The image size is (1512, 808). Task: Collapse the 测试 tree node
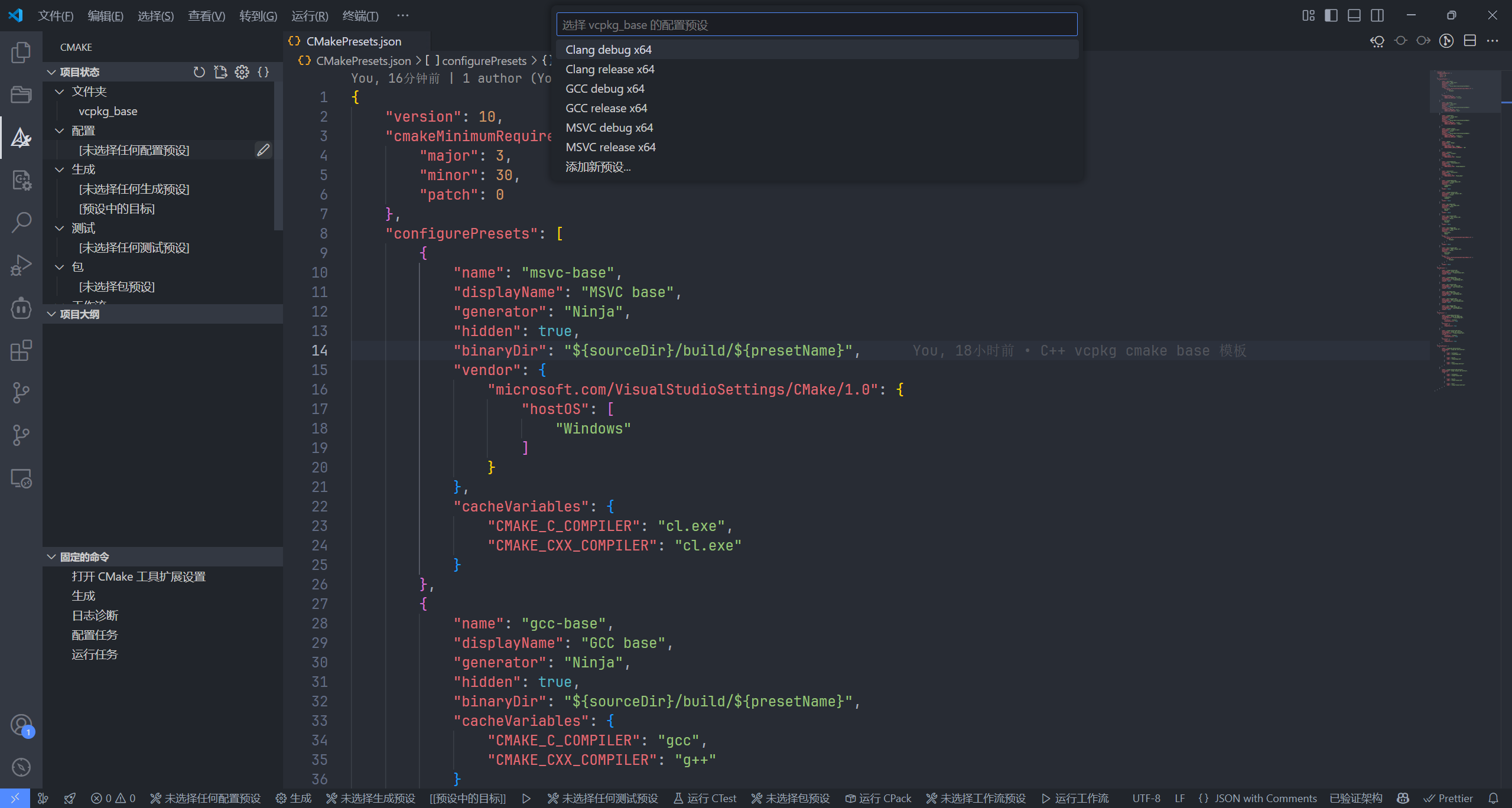click(59, 228)
